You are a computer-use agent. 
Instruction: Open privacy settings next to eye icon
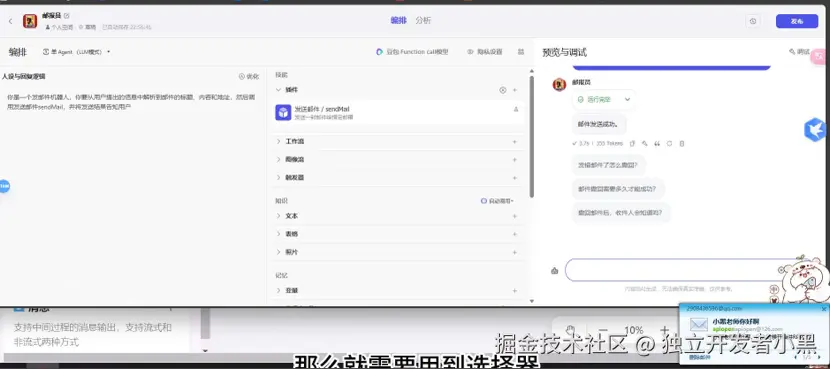point(484,52)
